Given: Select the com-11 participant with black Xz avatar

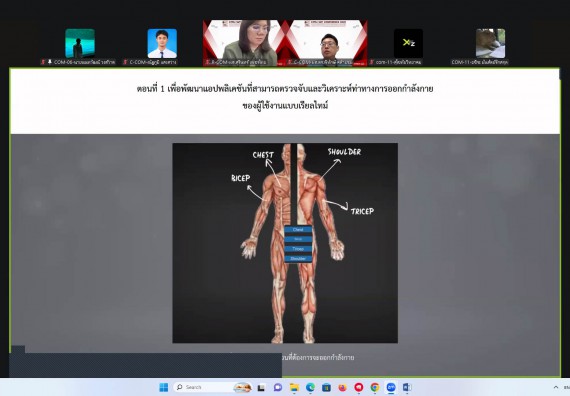Looking at the screenshot, I should pos(408,43).
